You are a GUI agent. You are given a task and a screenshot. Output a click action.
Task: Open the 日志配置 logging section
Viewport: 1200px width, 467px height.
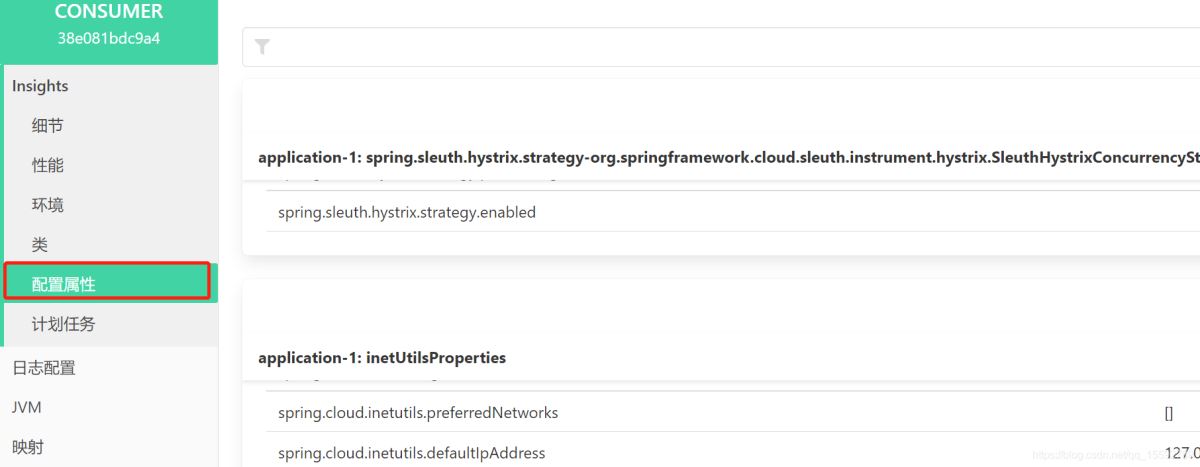(x=44, y=367)
